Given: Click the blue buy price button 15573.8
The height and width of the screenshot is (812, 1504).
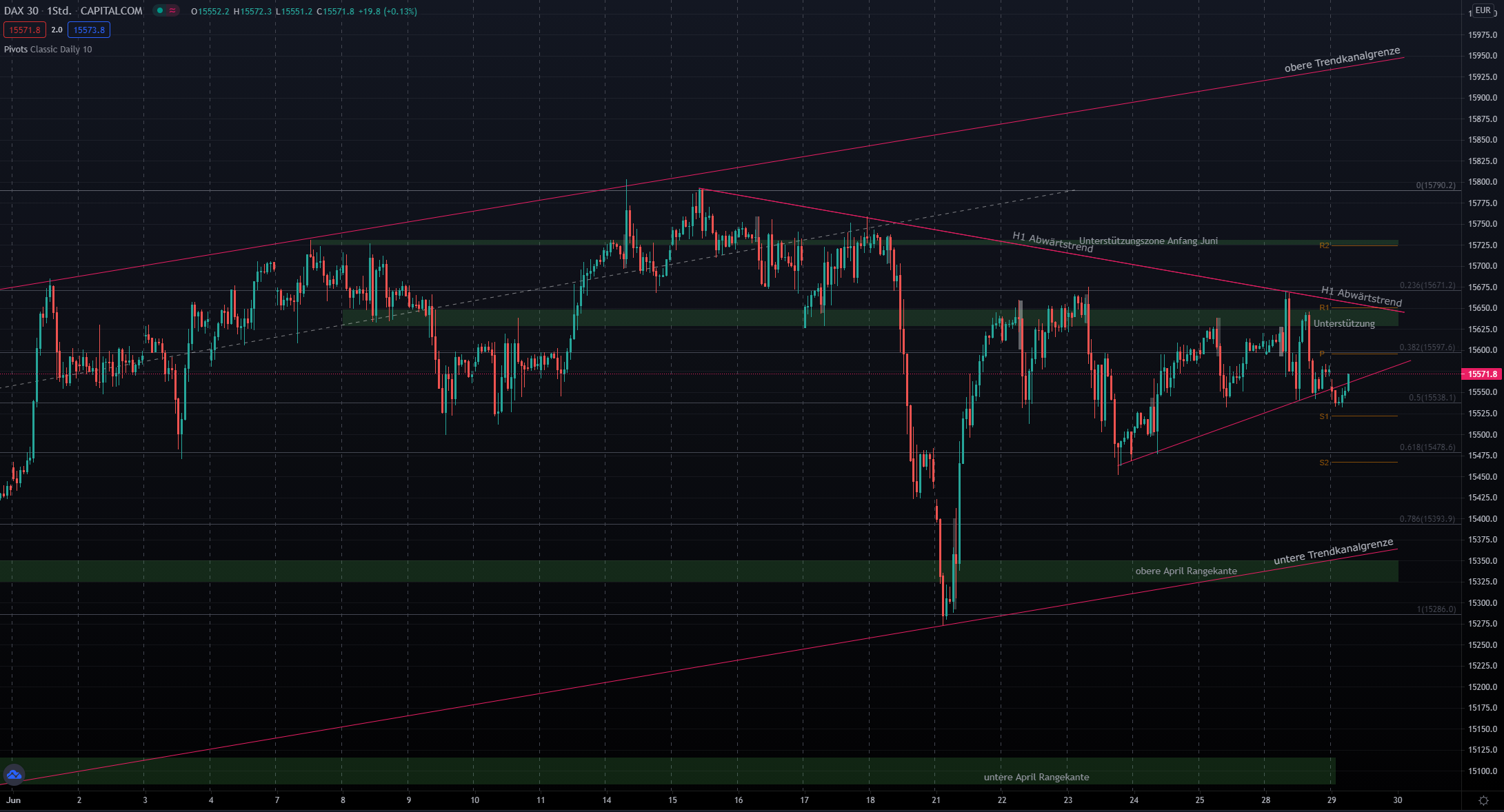Looking at the screenshot, I should coord(89,30).
